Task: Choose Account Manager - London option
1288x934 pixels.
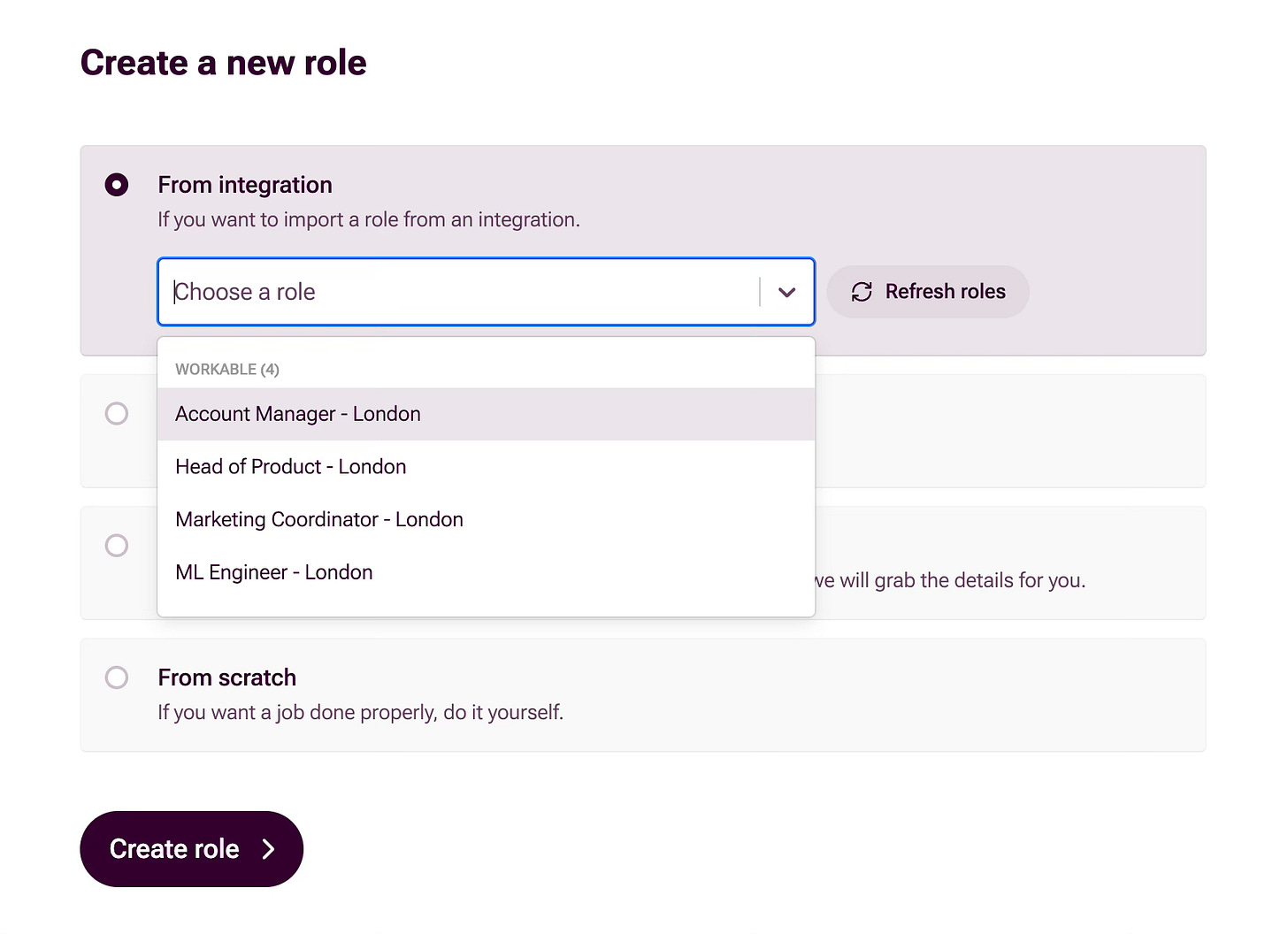Action: tap(298, 414)
